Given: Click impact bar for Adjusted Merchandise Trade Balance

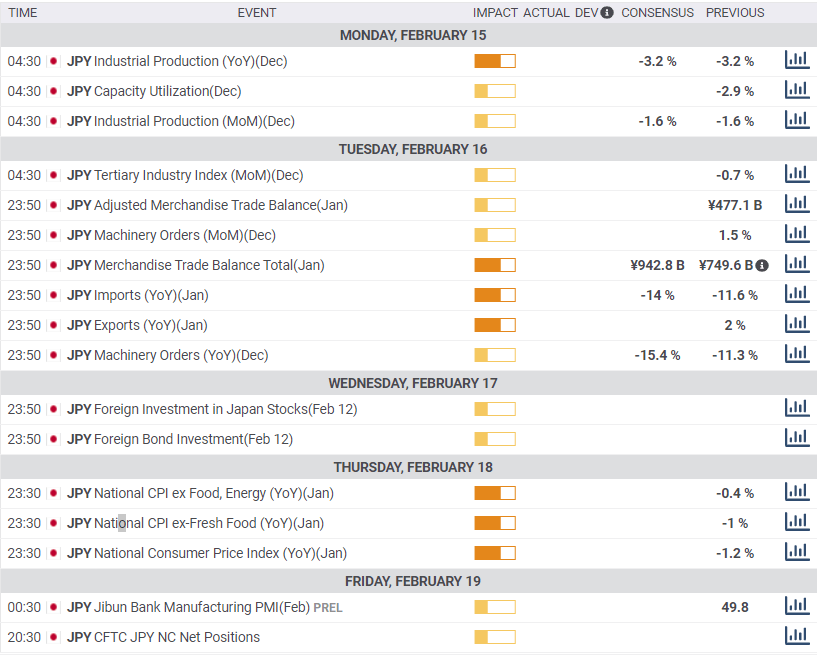Looking at the screenshot, I should 495,205.
